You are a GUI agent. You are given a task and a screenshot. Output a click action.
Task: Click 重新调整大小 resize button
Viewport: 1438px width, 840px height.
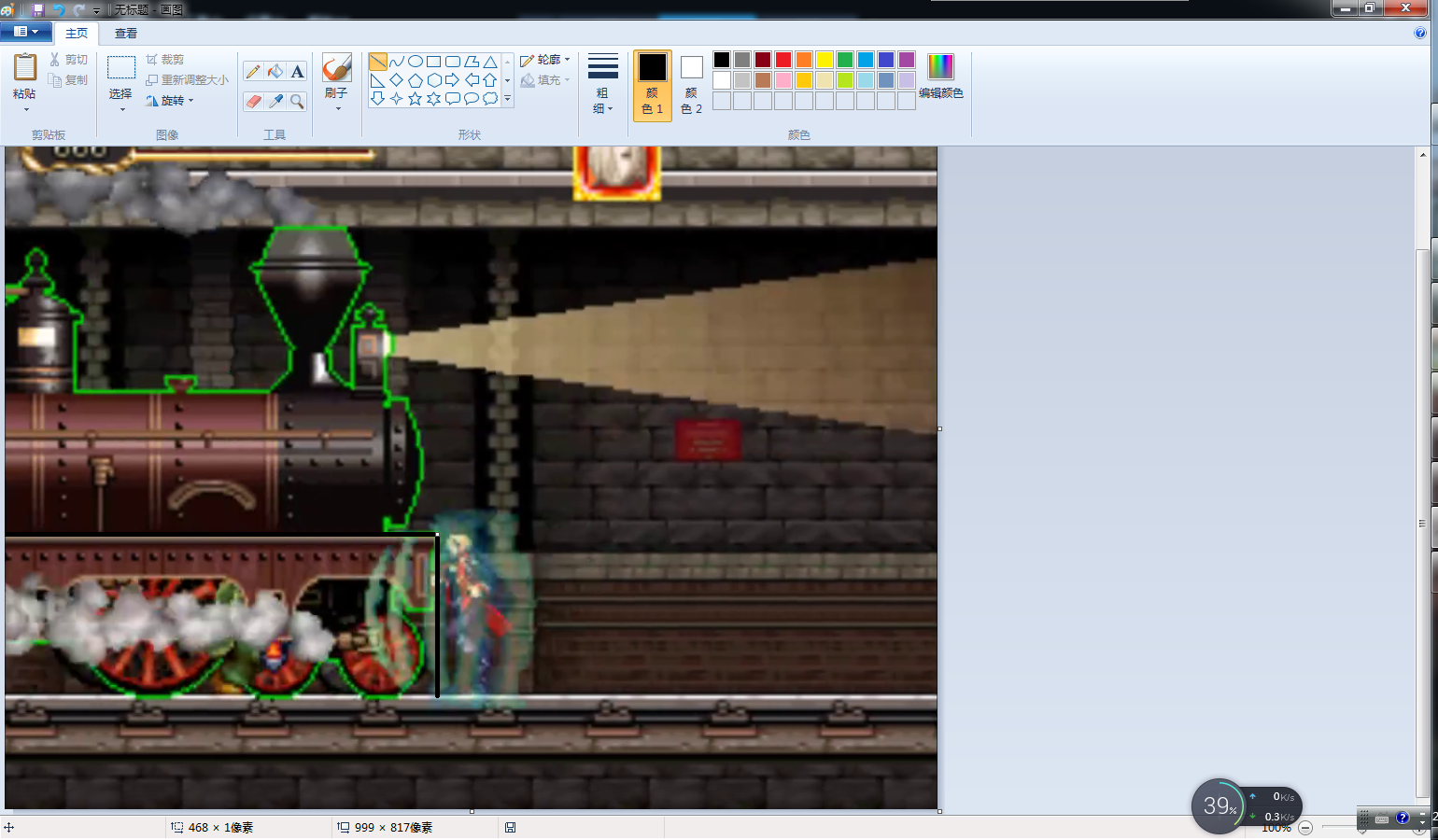tap(188, 80)
